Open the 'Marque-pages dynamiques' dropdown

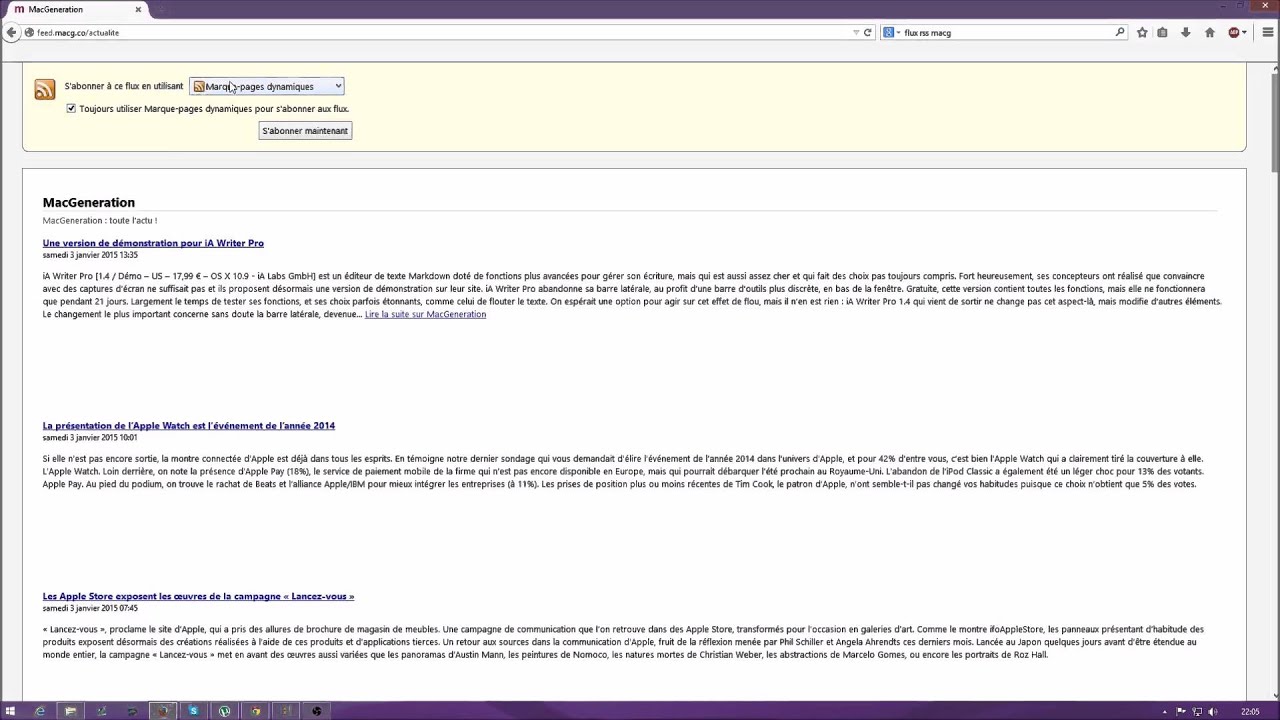coord(267,86)
